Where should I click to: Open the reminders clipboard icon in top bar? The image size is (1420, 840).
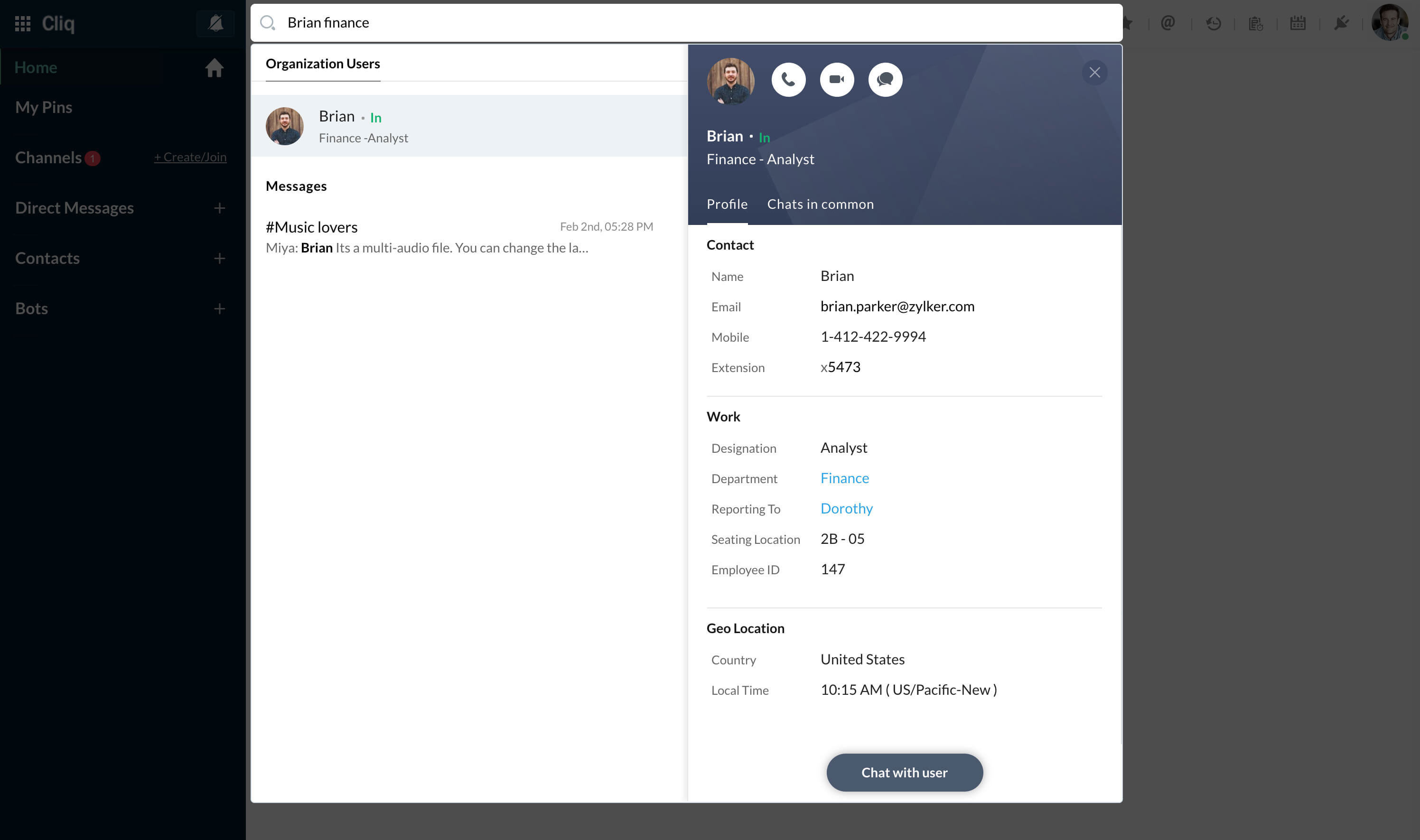tap(1256, 23)
